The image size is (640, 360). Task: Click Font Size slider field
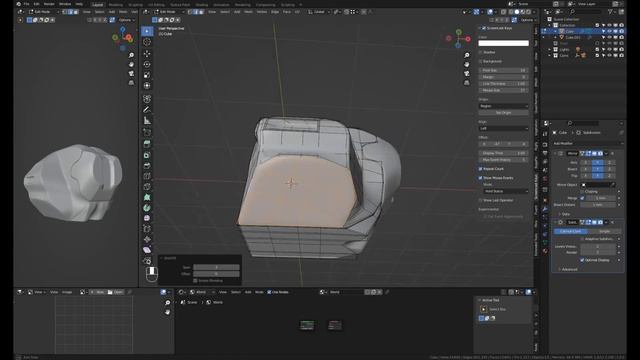503,71
